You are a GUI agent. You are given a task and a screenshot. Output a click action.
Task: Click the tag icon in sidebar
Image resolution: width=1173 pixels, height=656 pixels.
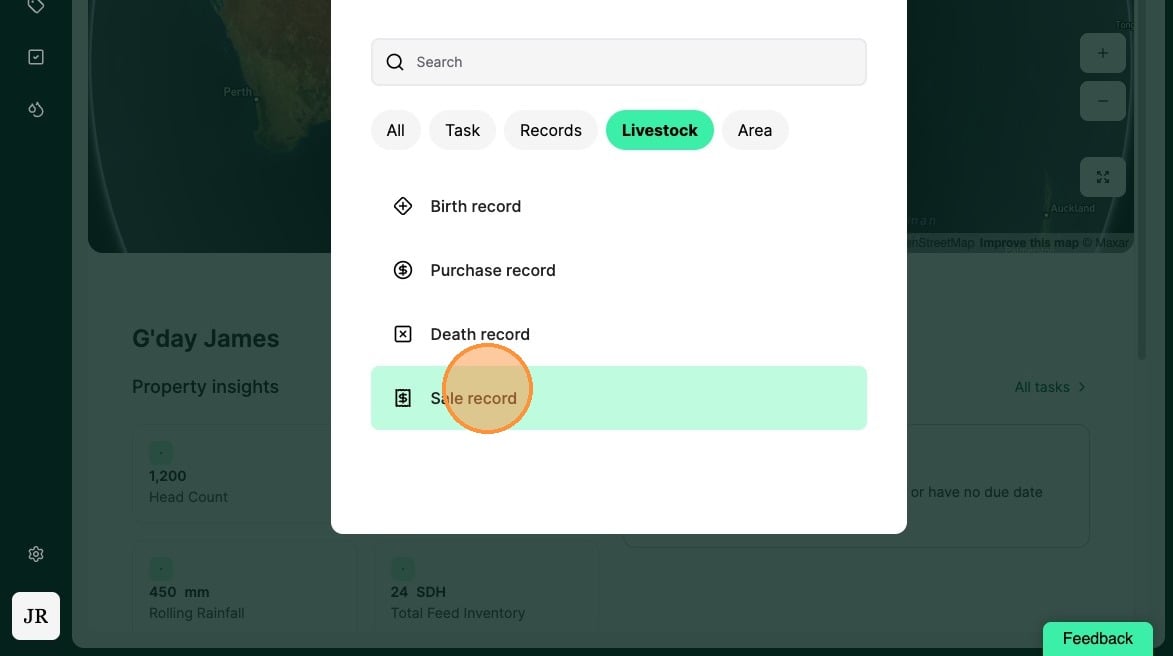tap(35, 6)
